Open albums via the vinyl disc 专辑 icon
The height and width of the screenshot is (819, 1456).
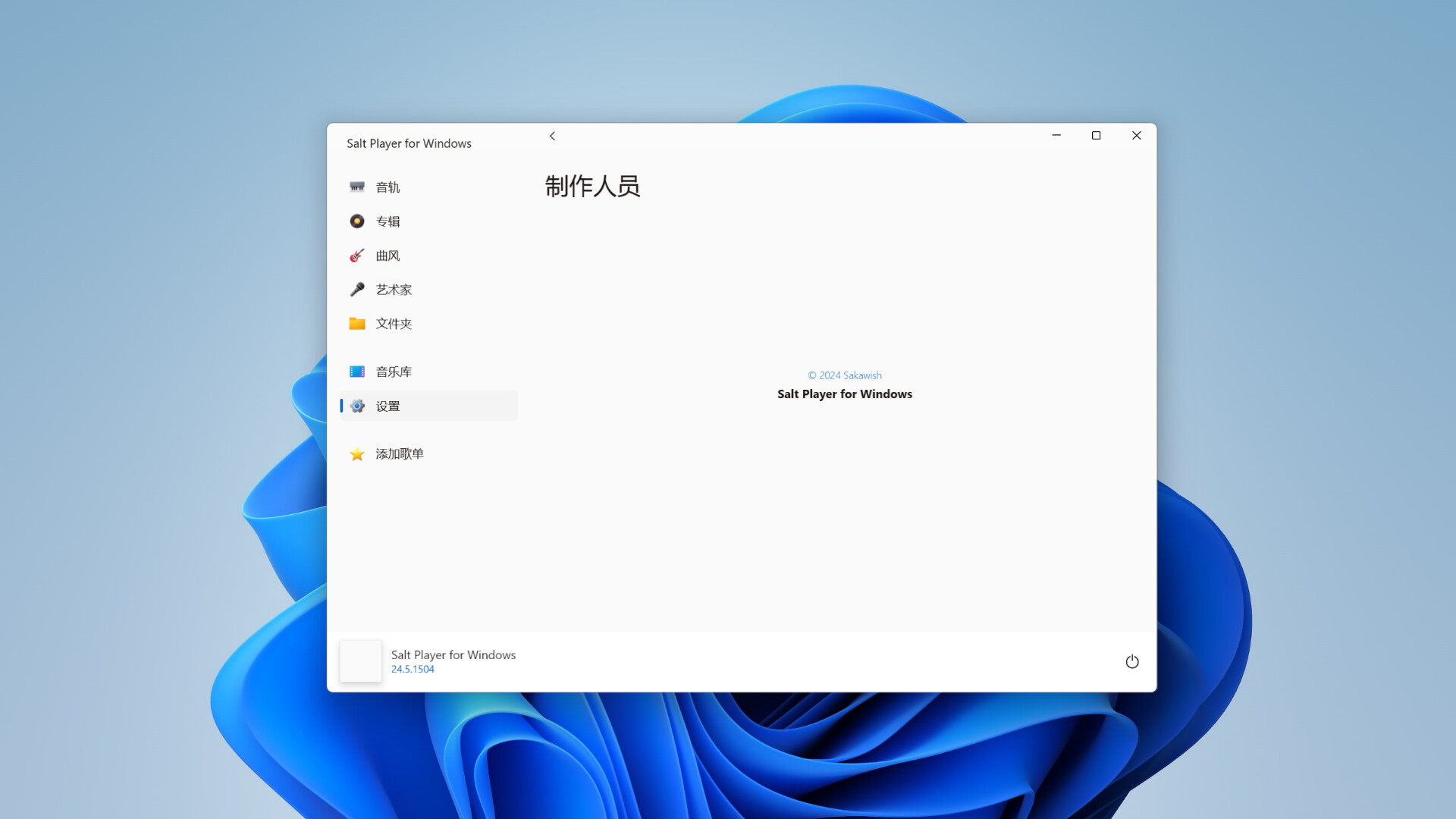357,221
